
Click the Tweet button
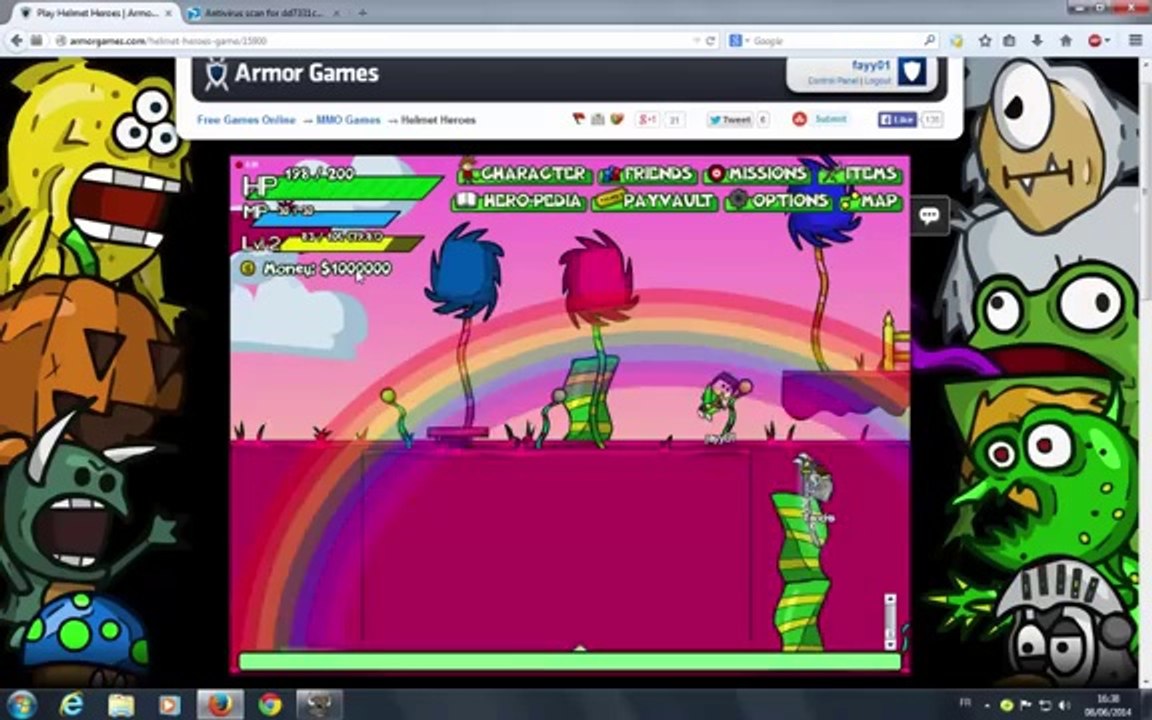pyautogui.click(x=730, y=120)
